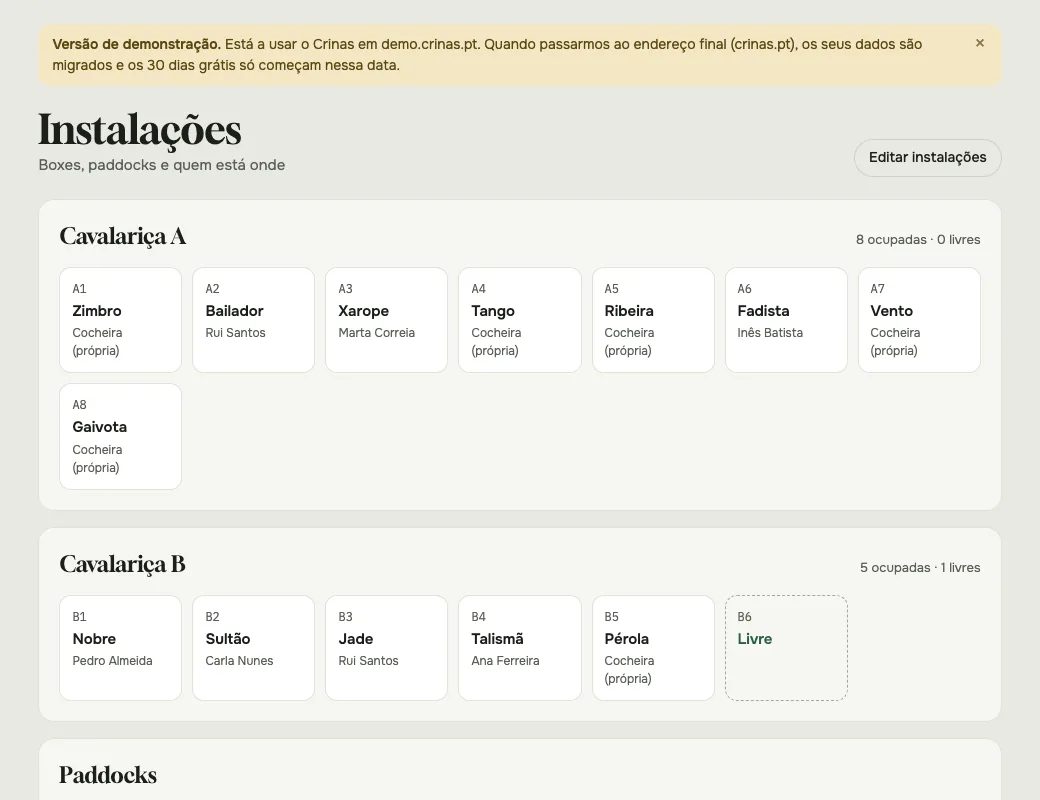Click the '5 ocupadas · 1 livres' count
This screenshot has width=1040, height=800.
(x=920, y=568)
